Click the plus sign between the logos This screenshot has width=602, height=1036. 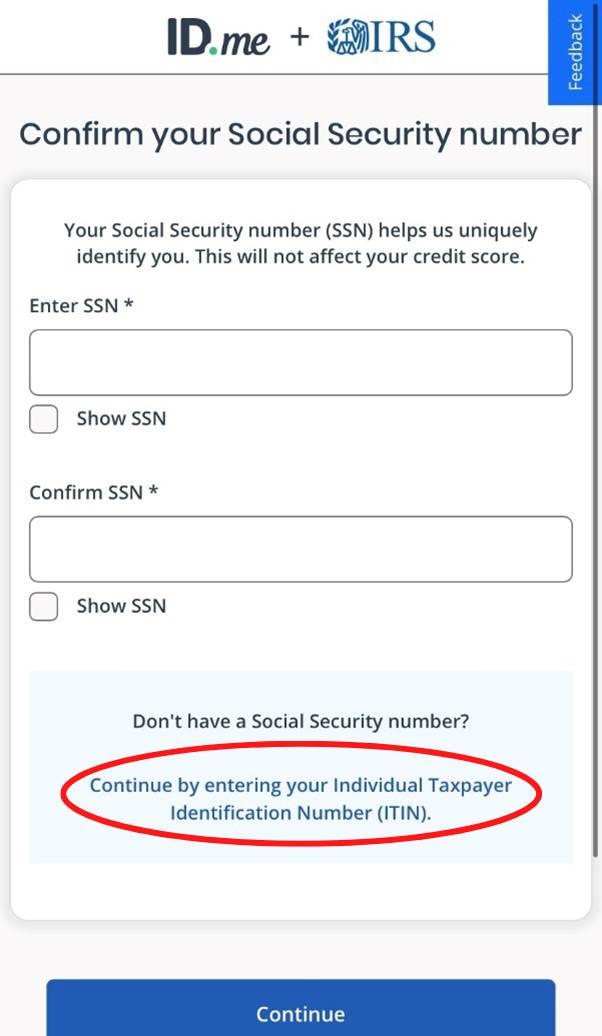299,38
